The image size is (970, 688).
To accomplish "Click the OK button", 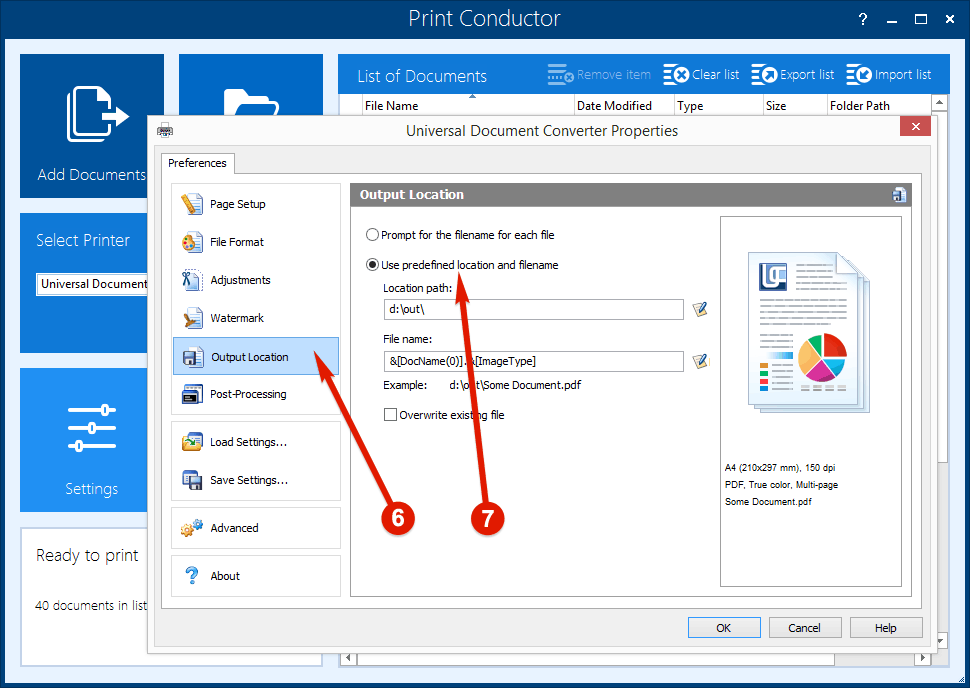I will [x=724, y=628].
